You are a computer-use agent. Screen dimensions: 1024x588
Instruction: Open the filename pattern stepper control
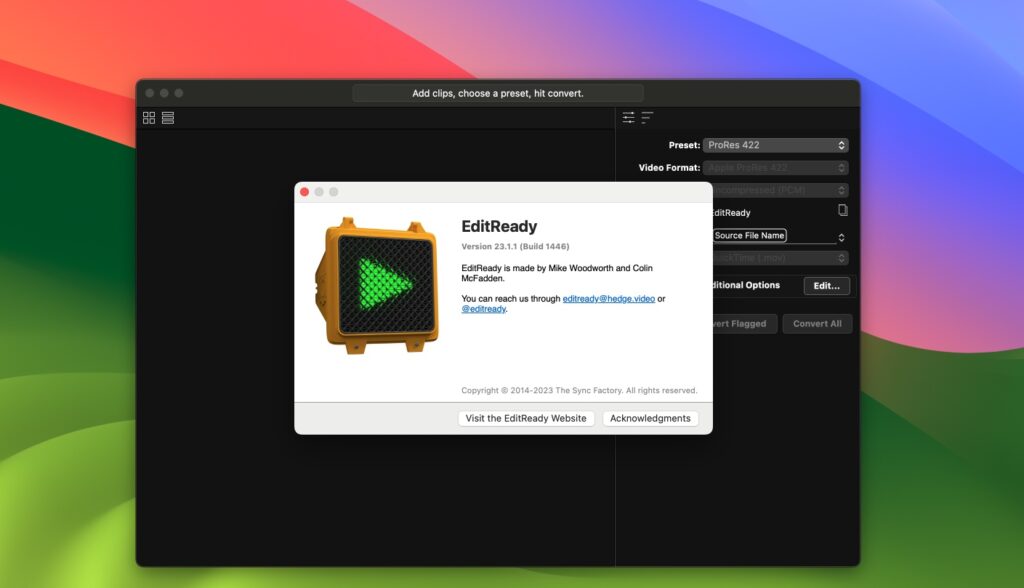pyautogui.click(x=840, y=236)
